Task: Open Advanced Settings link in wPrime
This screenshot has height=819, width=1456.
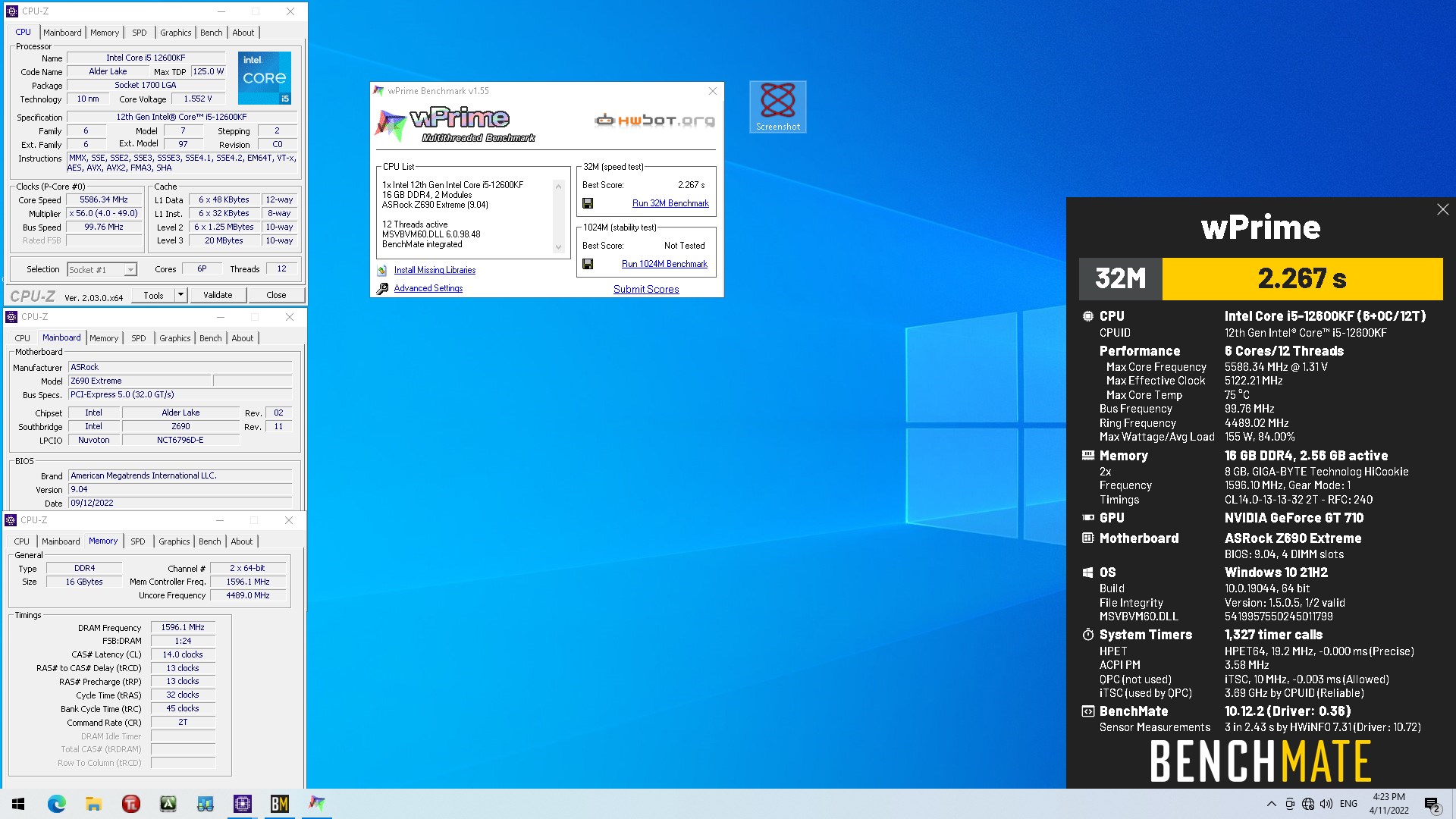Action: [x=428, y=288]
